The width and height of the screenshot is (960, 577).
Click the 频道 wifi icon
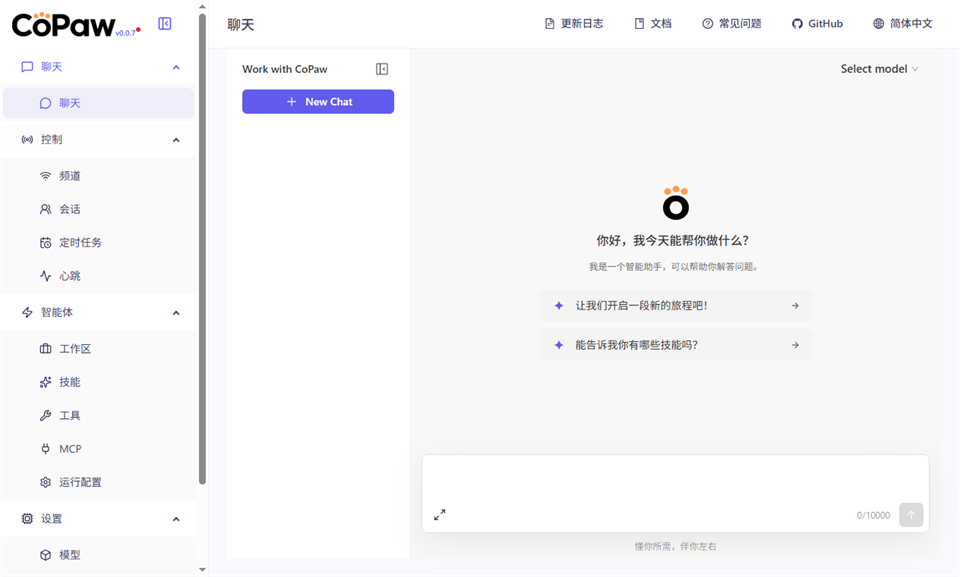pyautogui.click(x=45, y=176)
